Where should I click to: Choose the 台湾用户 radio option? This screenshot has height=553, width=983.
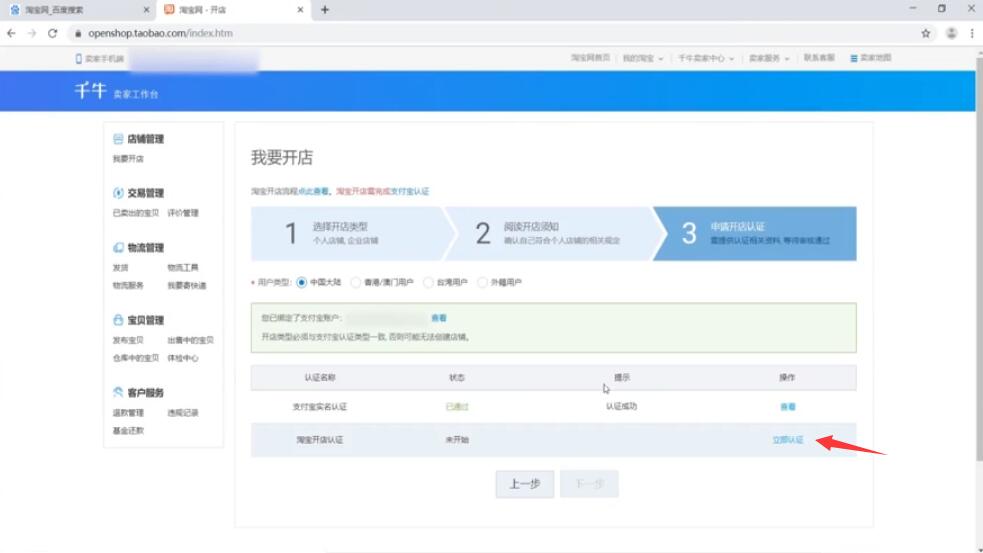tap(429, 282)
